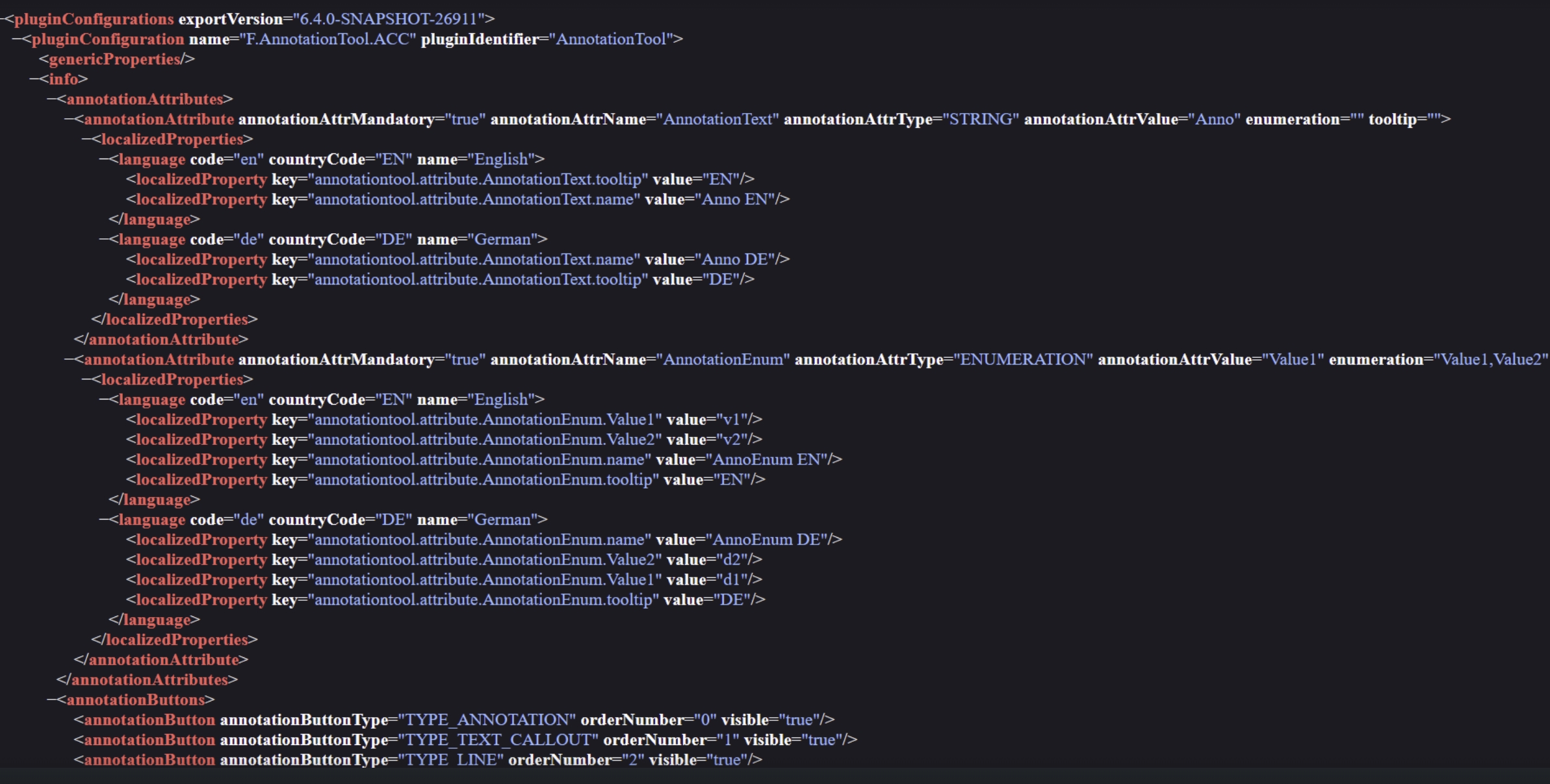Collapse localizedProperties under AnnotationText attribute

[x=86, y=140]
